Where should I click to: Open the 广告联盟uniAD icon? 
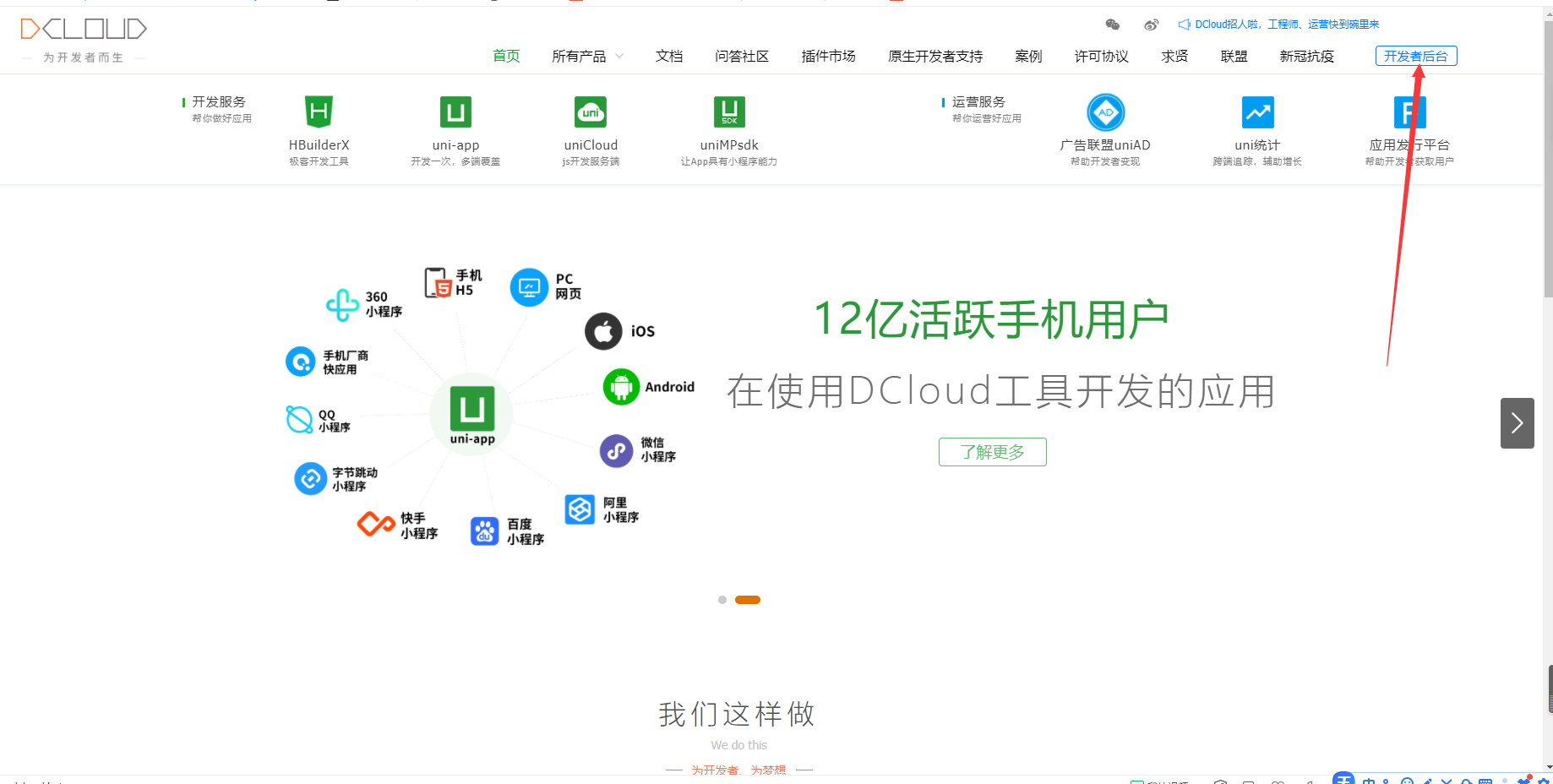[1105, 112]
